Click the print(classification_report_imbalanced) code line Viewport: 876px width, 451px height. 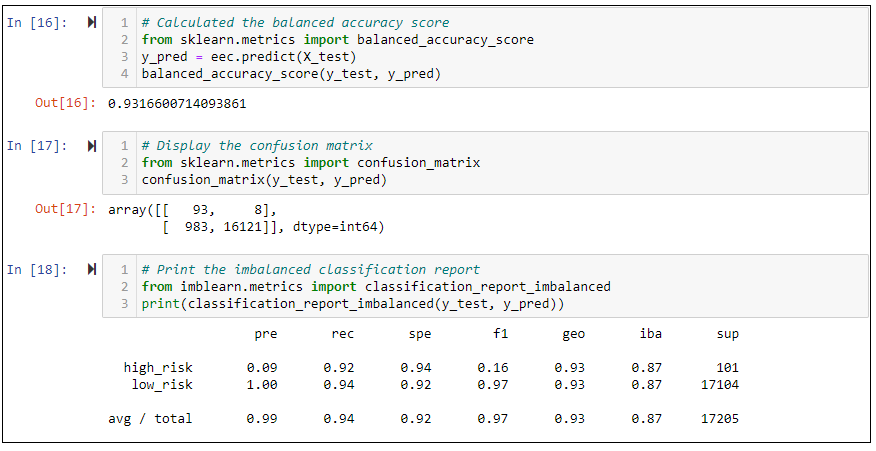(353, 304)
